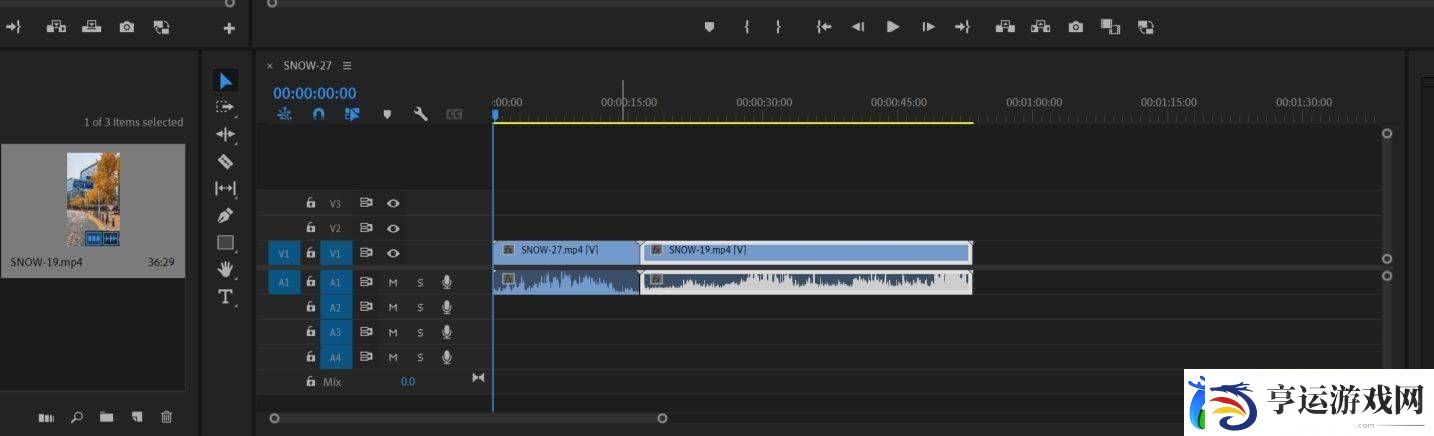1434x436 pixels.
Task: Step forward one frame
Action: pyautogui.click(x=928, y=27)
